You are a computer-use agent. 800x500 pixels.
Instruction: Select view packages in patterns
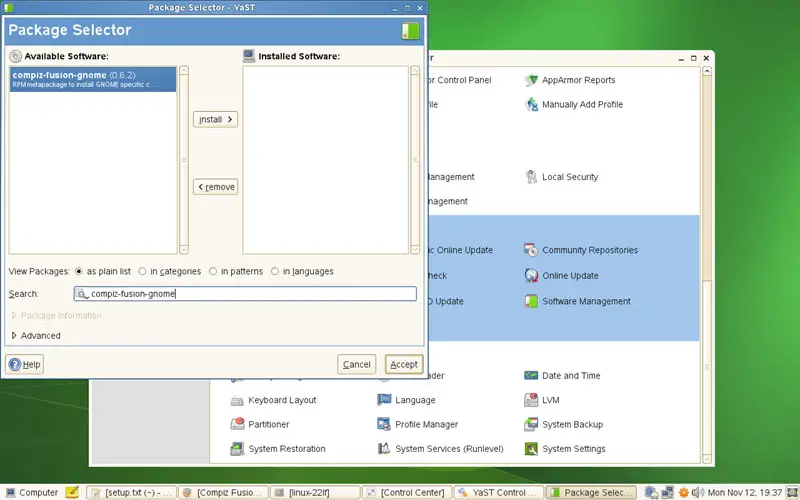213,271
